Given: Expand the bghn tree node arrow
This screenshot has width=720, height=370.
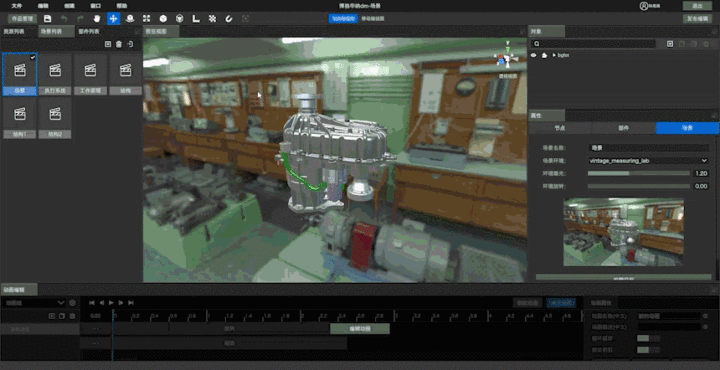Looking at the screenshot, I should click(x=554, y=55).
